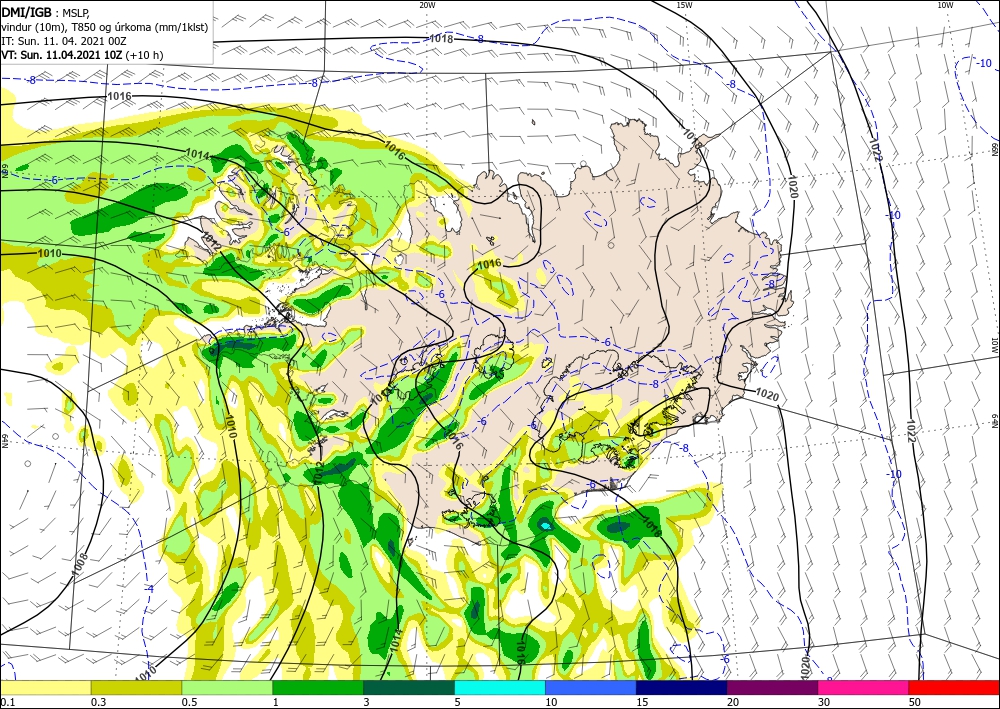Choose the 20–30 purple legend swatch
Viewport: 1000px width, 709px height.
772,687
